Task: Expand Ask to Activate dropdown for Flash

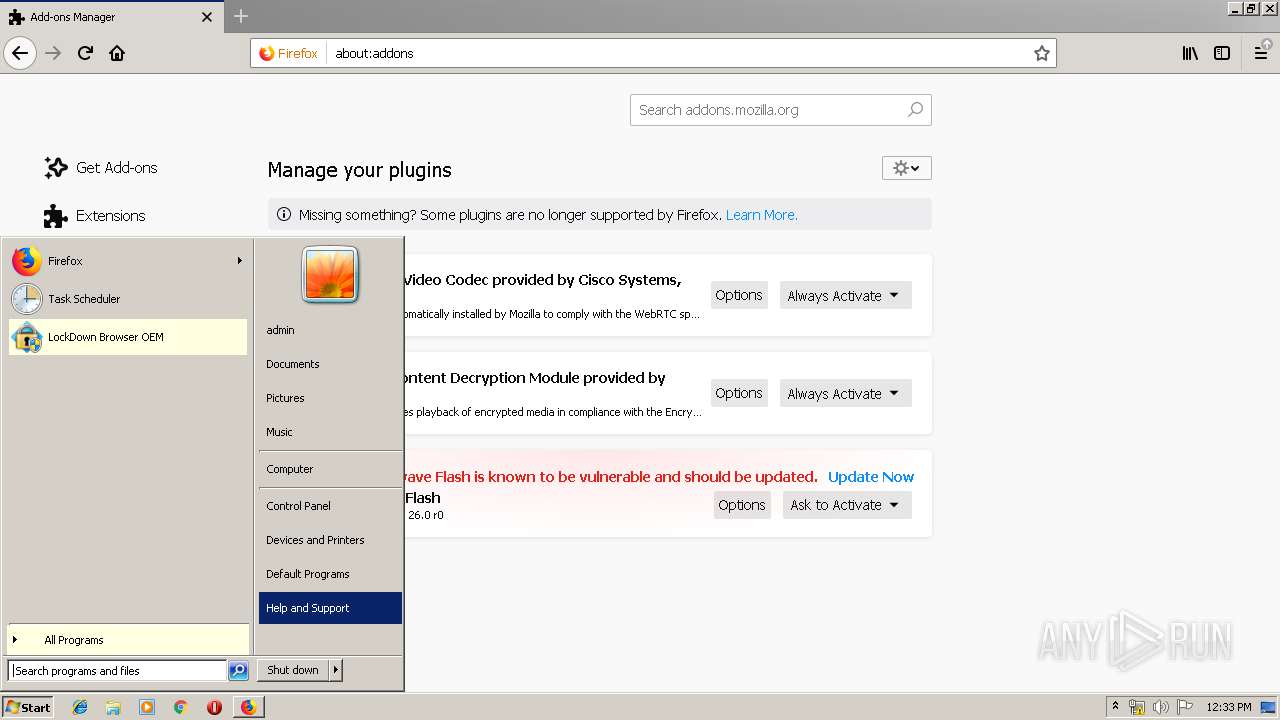Action: [x=847, y=505]
